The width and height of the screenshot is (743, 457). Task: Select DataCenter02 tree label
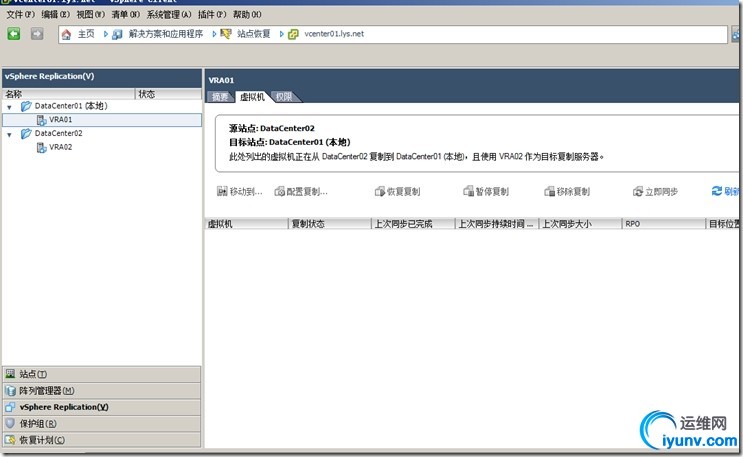point(58,134)
